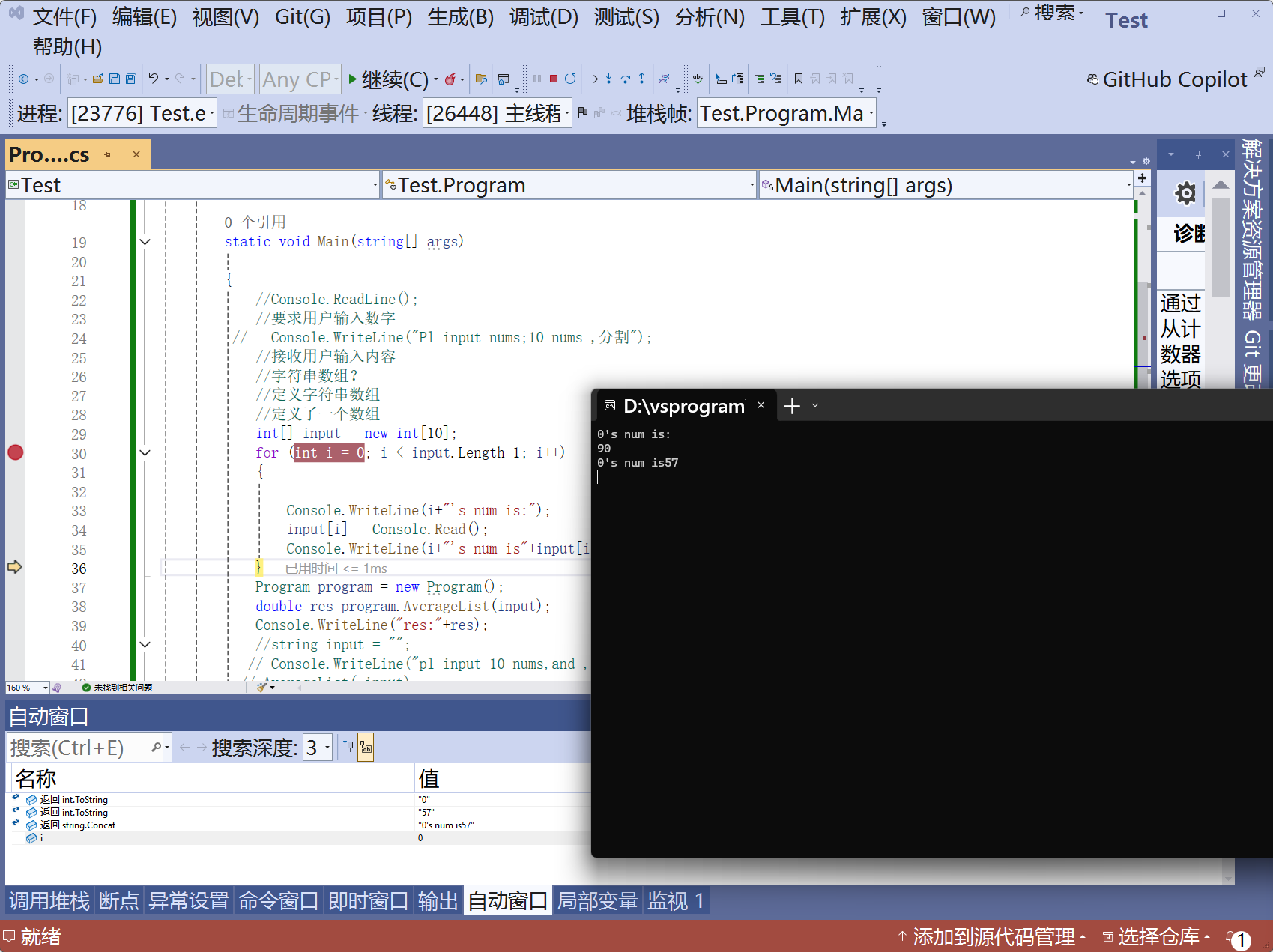Click the Step Over icon
This screenshot has height=952, width=1273.
coord(625,79)
